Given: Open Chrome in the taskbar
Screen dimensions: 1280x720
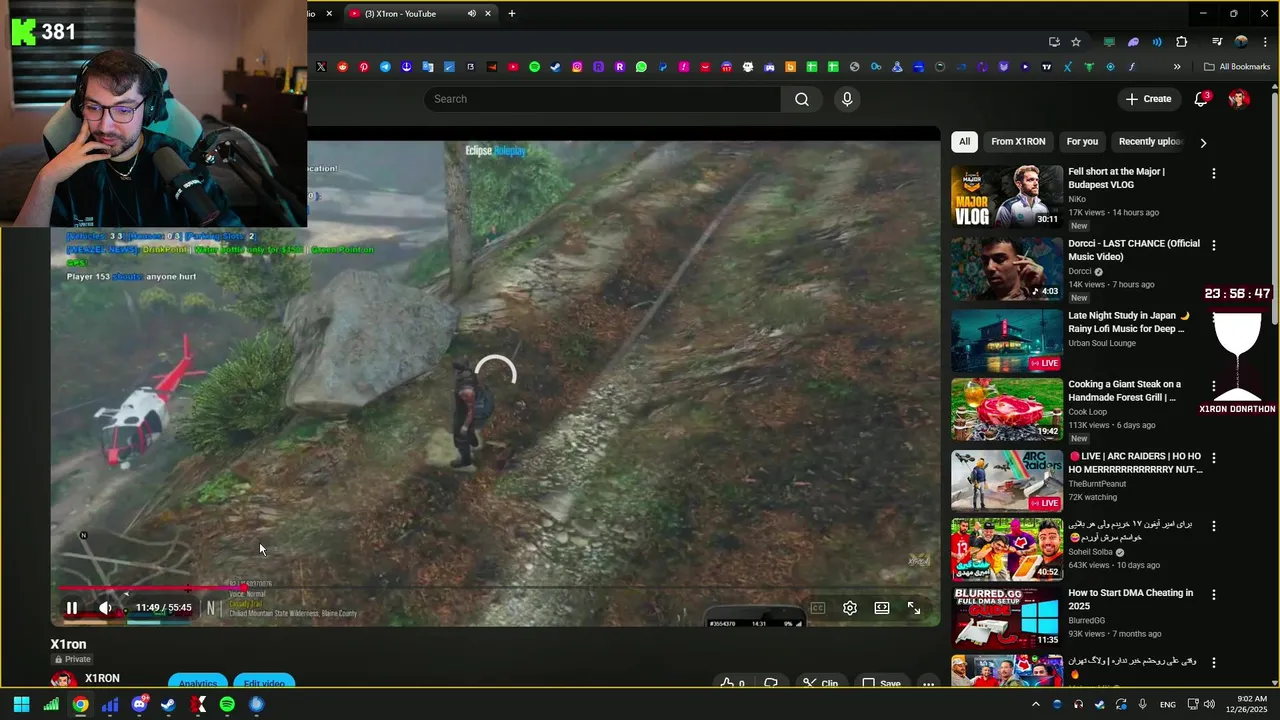Looking at the screenshot, I should click(x=80, y=704).
